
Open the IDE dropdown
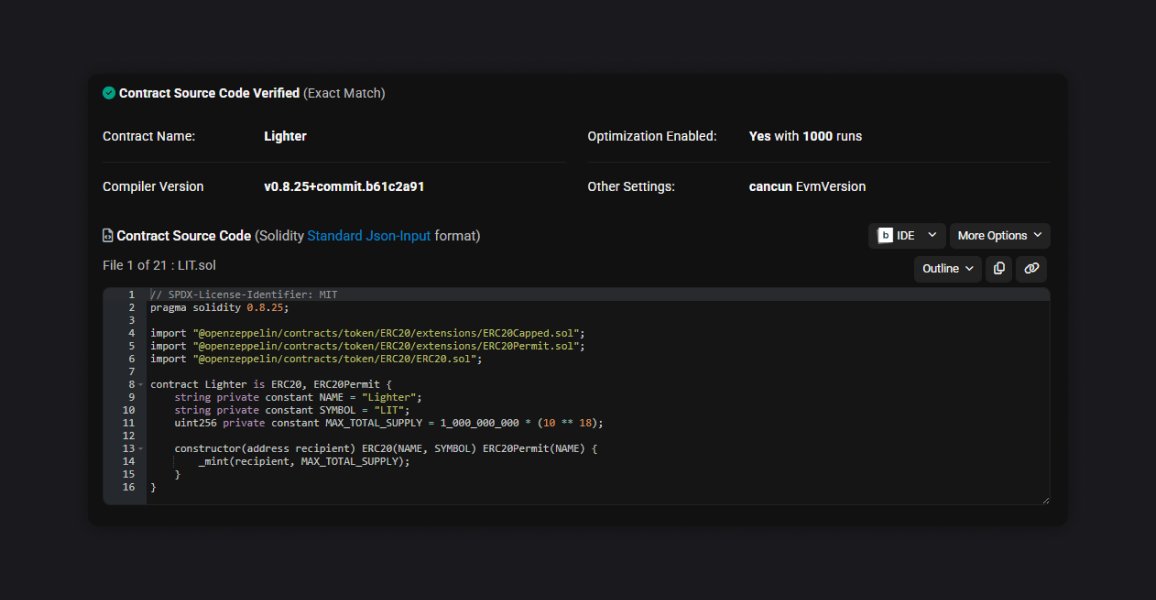click(x=907, y=236)
